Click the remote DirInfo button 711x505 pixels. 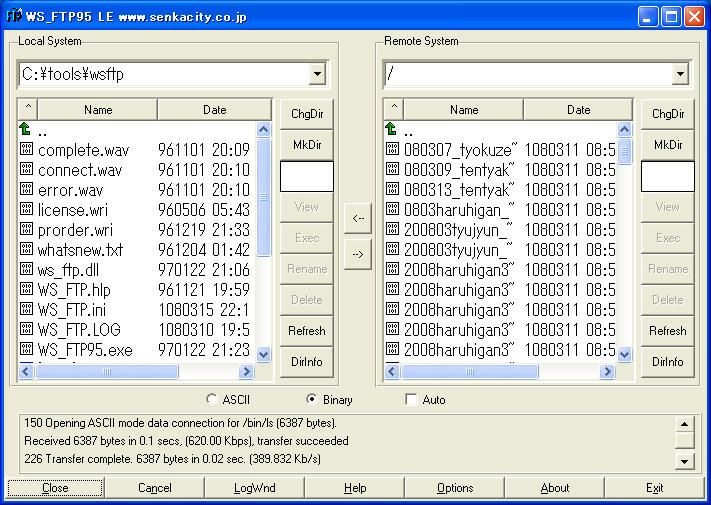point(668,362)
